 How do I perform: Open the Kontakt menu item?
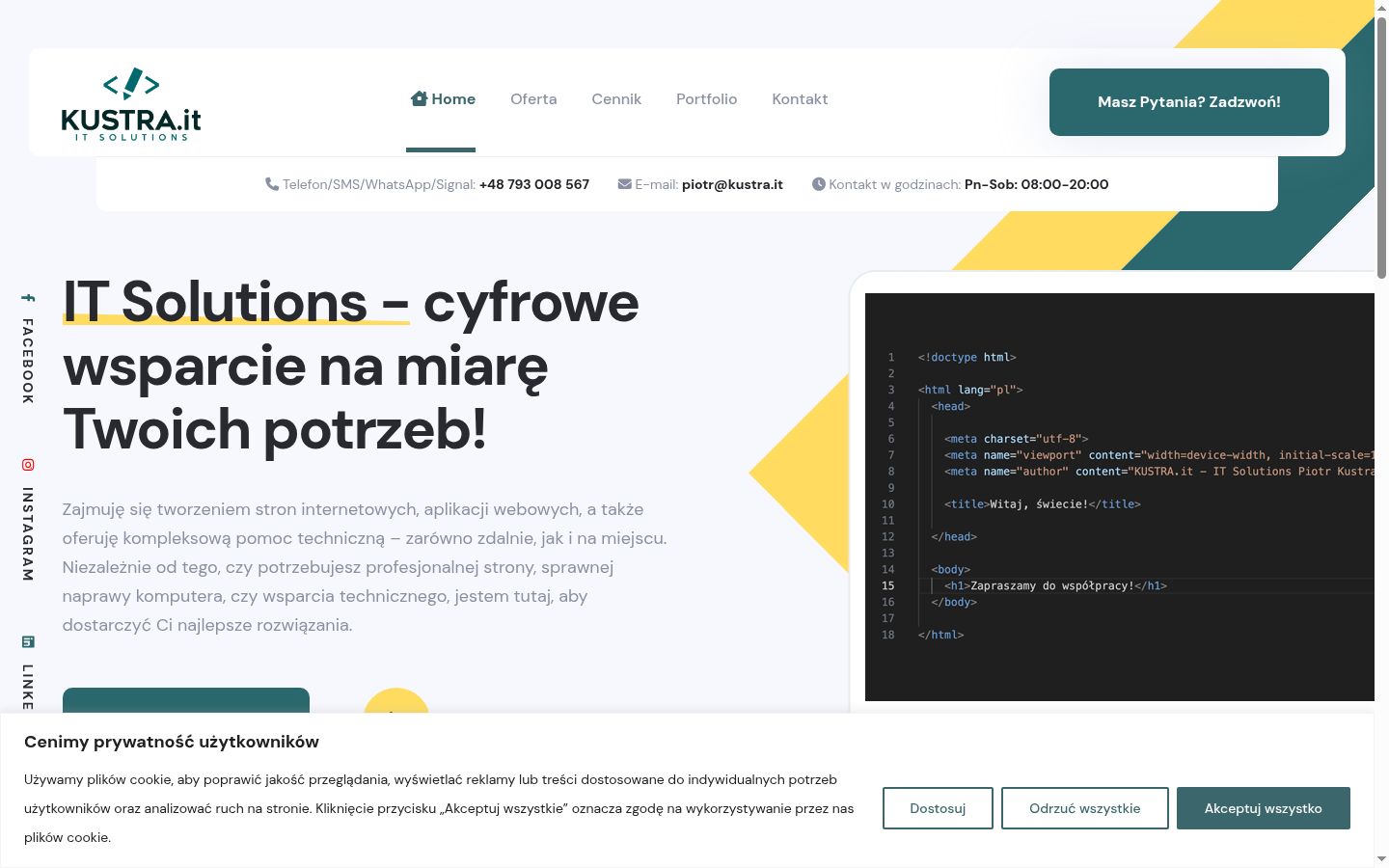(x=800, y=99)
